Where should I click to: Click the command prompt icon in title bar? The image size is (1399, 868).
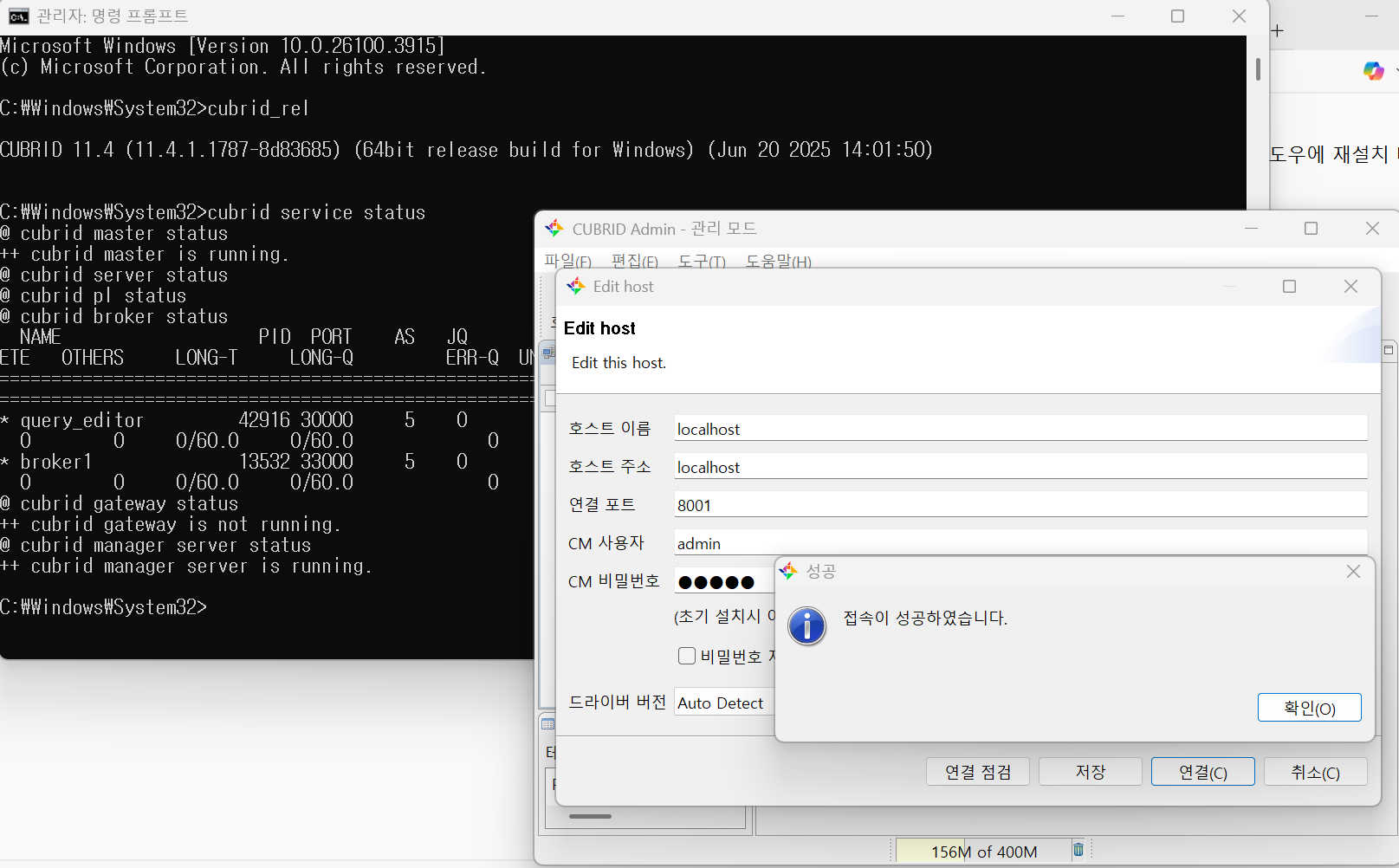pyautogui.click(x=18, y=16)
